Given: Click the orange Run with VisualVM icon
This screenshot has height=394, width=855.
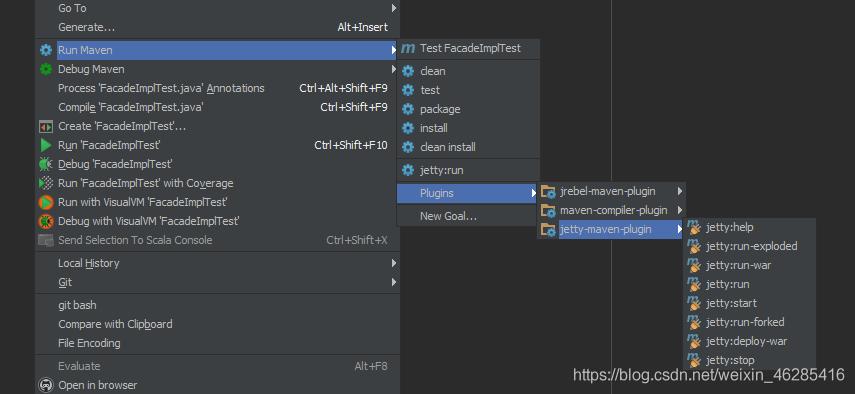Looking at the screenshot, I should (x=46, y=202).
